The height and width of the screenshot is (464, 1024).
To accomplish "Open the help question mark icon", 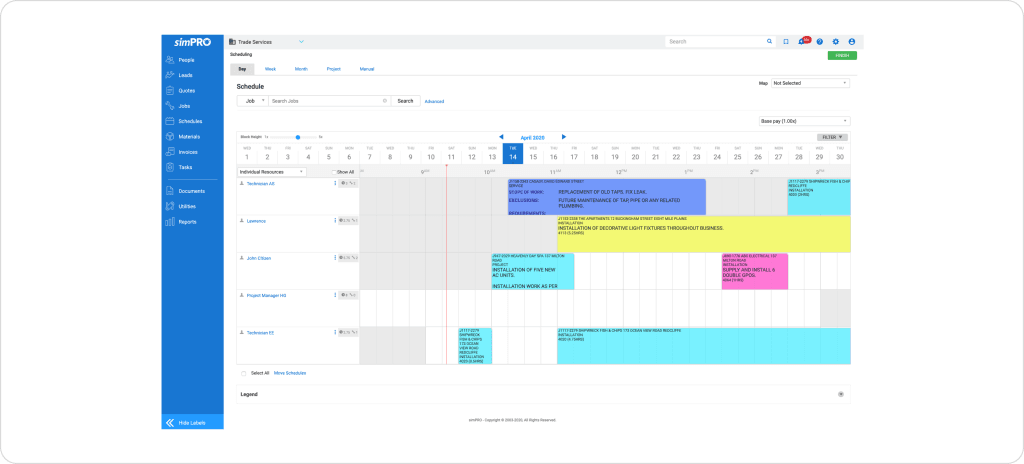I will pyautogui.click(x=820, y=41).
